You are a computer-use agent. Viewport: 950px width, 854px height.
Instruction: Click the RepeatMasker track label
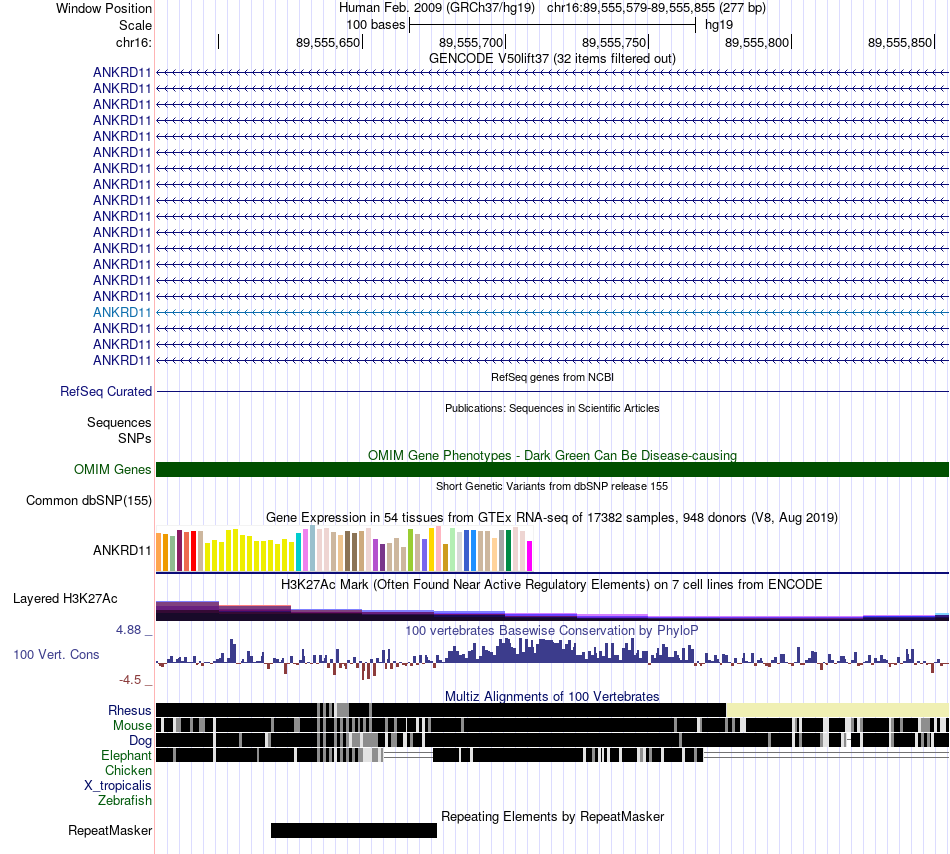point(110,831)
